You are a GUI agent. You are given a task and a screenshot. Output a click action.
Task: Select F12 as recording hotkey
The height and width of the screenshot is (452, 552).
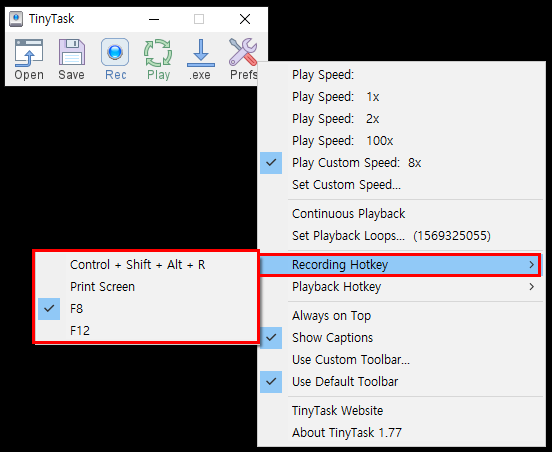pyautogui.click(x=146, y=331)
